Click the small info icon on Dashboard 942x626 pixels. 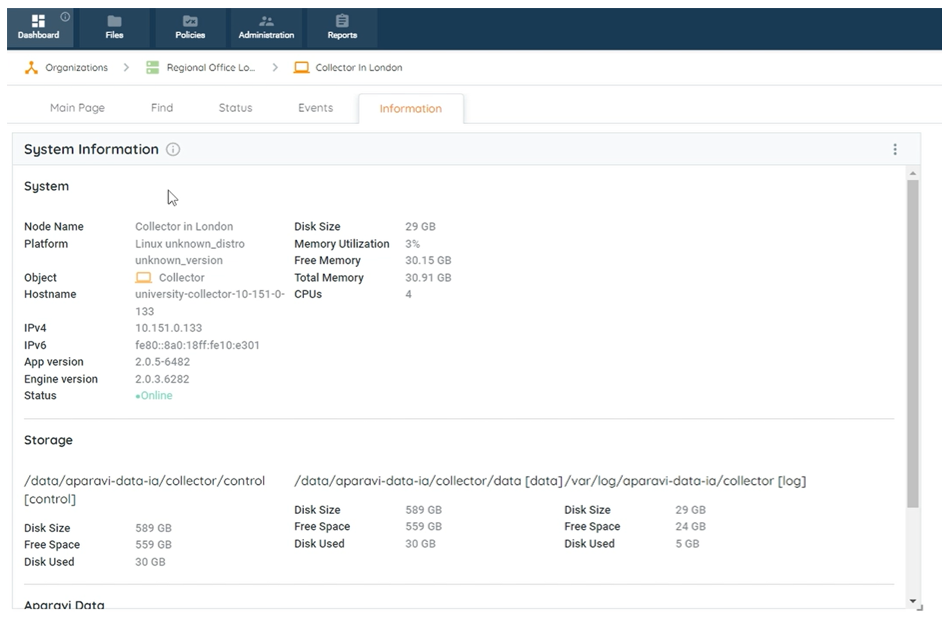[x=65, y=16]
